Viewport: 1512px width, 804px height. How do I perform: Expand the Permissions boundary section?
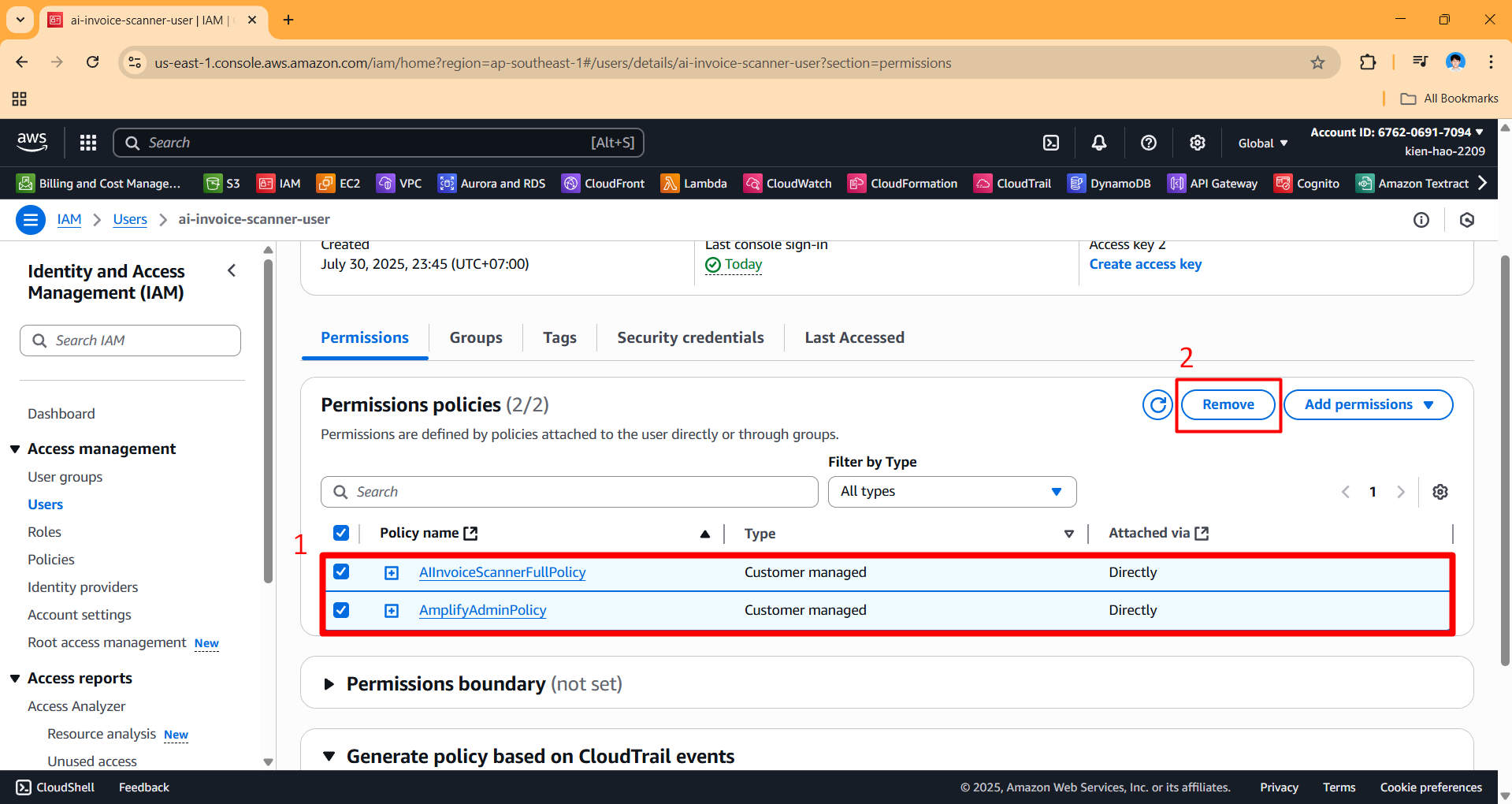329,683
